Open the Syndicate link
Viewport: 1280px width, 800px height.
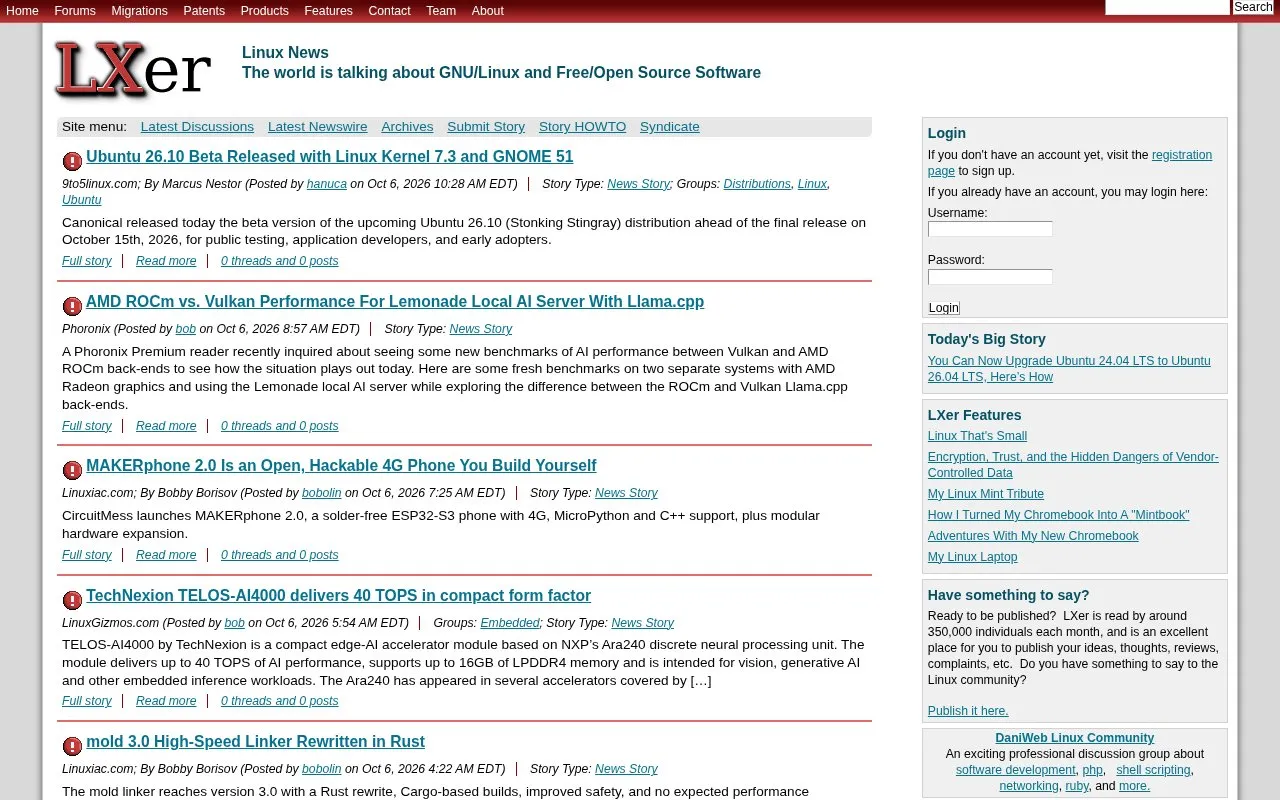(x=670, y=127)
